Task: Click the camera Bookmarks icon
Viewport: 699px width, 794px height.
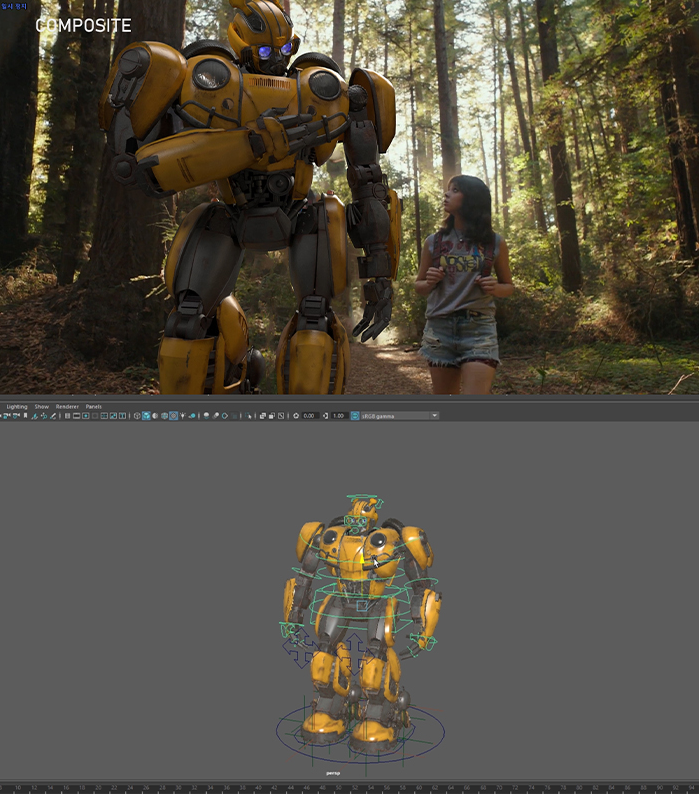Action: 25,416
